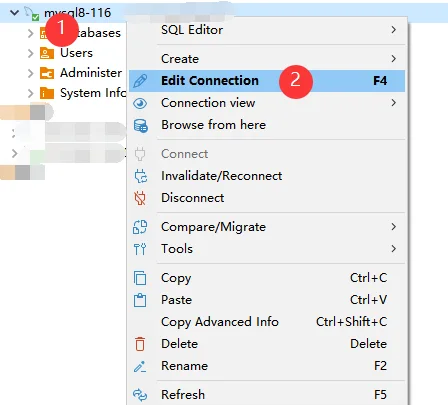Screen dimensions: 448x405
Task: Expand the Users tree node
Action: [x=30, y=53]
